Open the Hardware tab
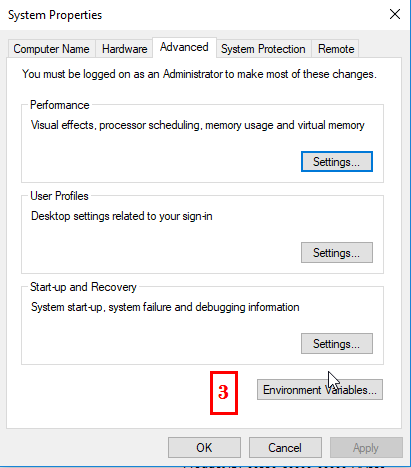The image size is (411, 468). pyautogui.click(x=124, y=49)
